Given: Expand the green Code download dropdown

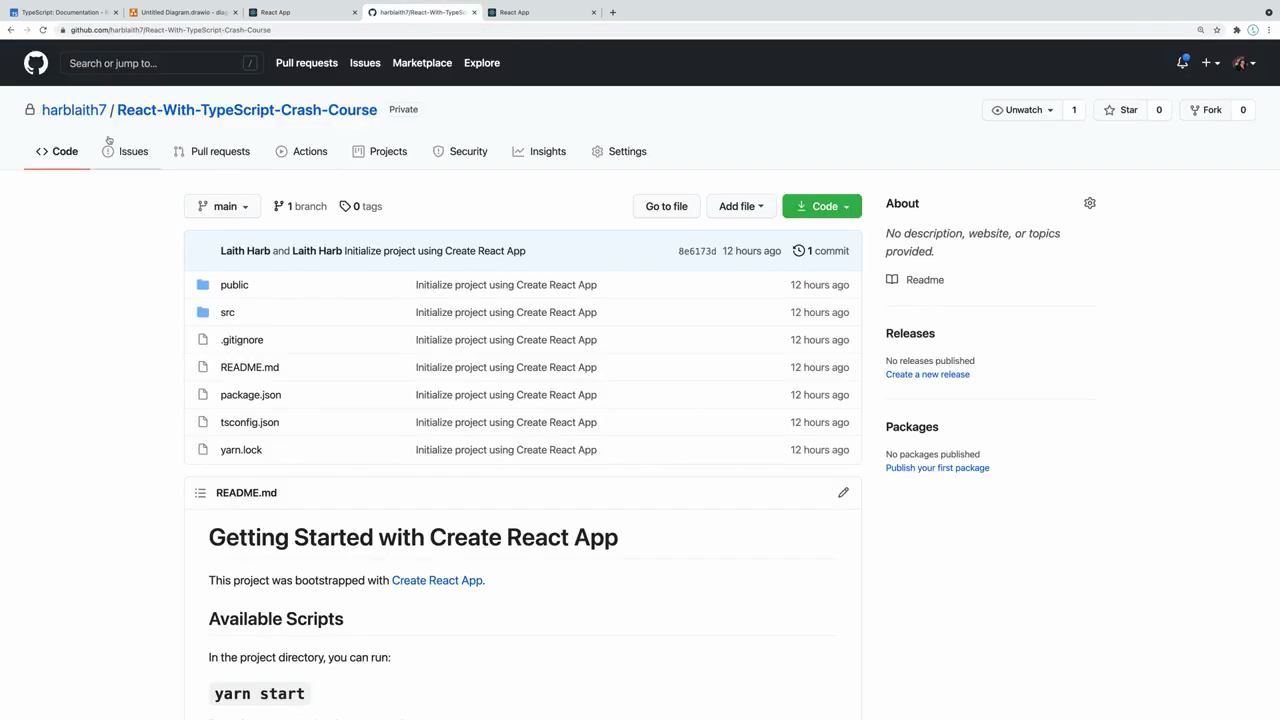Looking at the screenshot, I should pyautogui.click(x=822, y=206).
